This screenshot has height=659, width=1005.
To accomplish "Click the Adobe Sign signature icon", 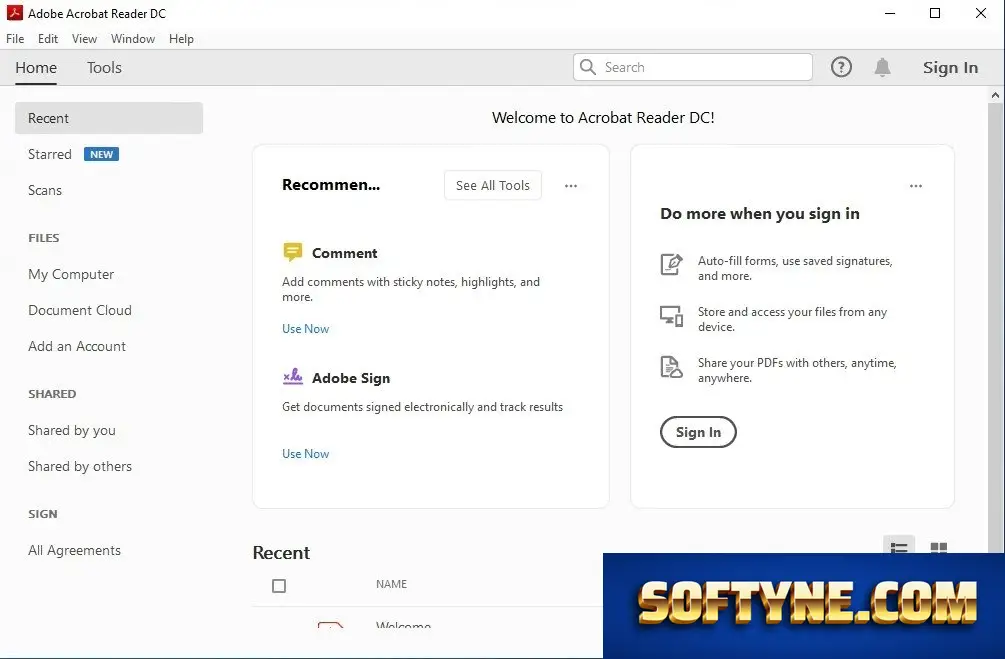I will pos(293,376).
